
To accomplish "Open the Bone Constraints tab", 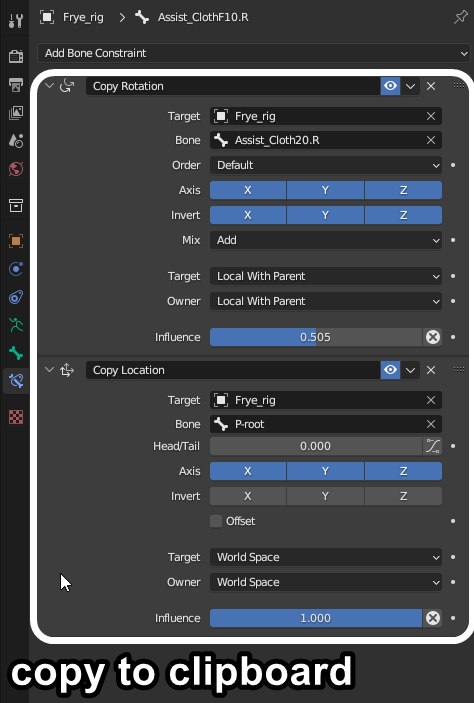I will click(x=16, y=381).
